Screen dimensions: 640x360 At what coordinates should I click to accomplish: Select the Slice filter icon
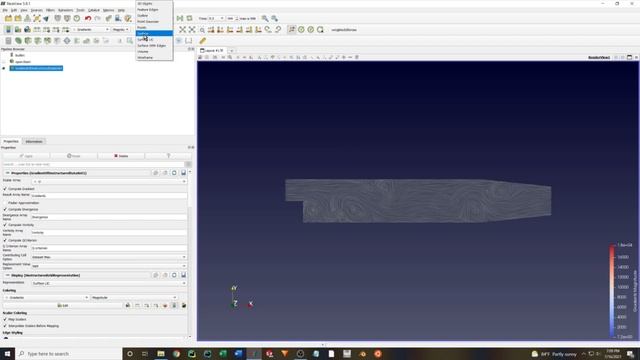click(38, 40)
